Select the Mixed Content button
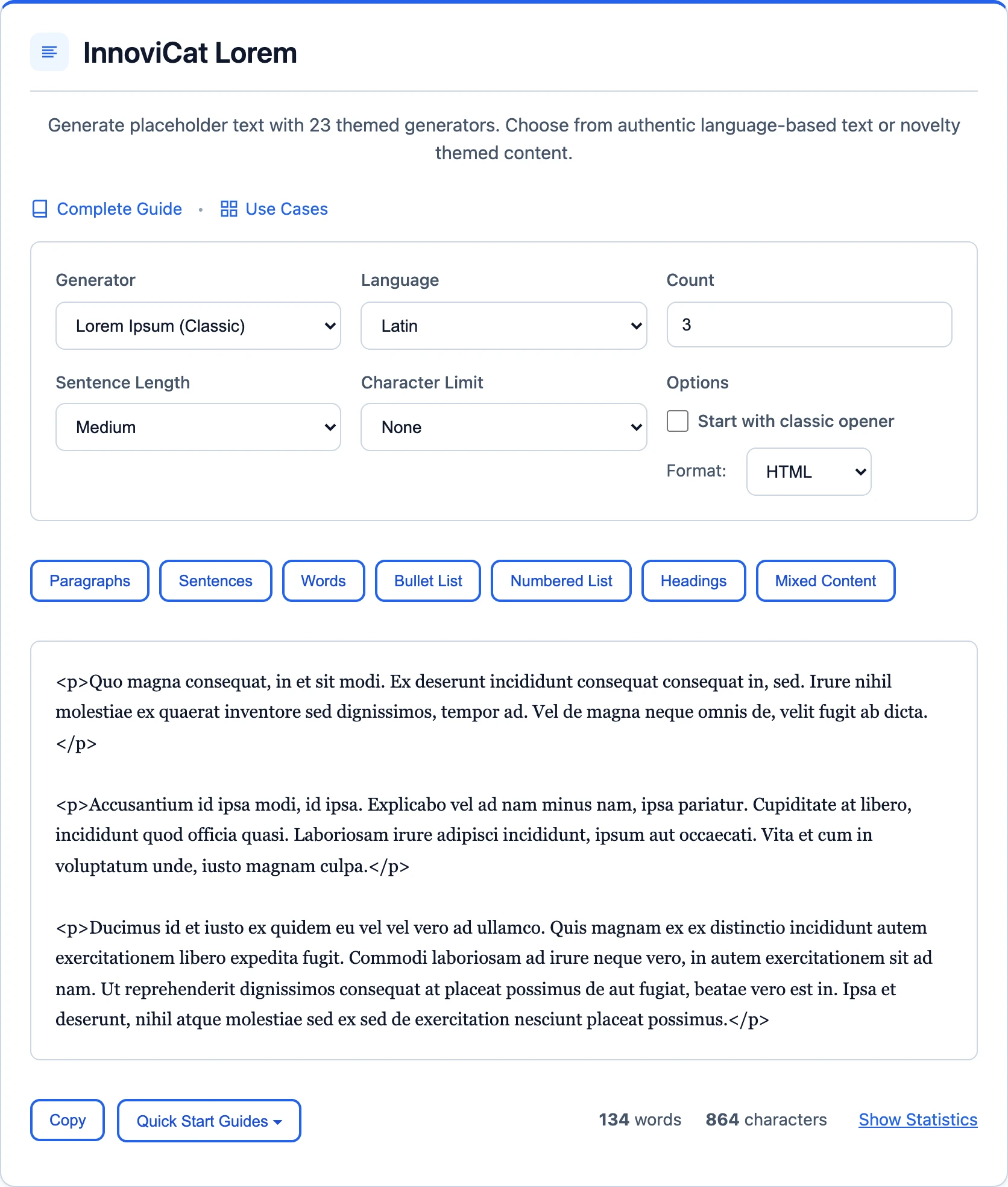This screenshot has width=1008, height=1187. 825,581
